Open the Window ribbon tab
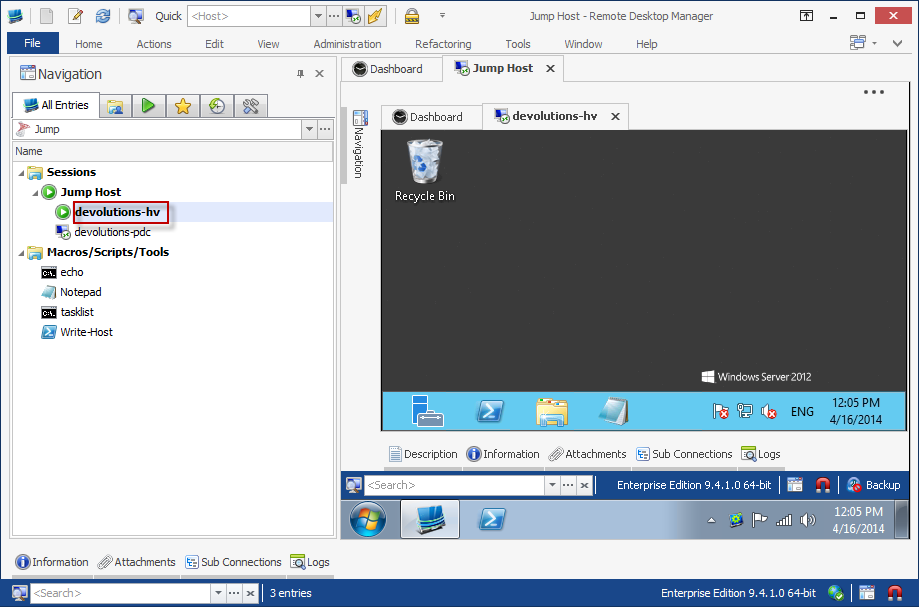The width and height of the screenshot is (919, 607). (x=583, y=44)
